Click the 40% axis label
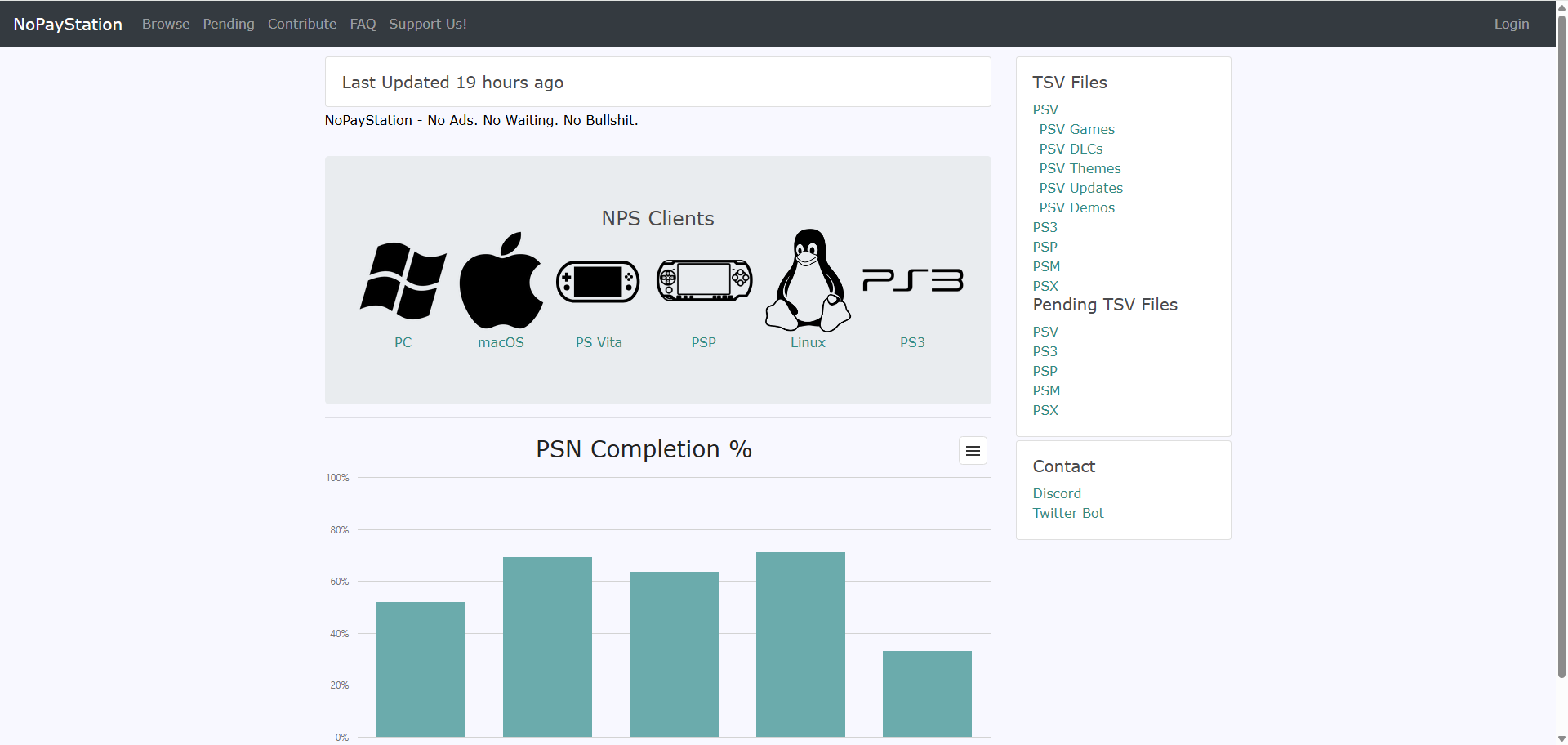 pyautogui.click(x=340, y=634)
